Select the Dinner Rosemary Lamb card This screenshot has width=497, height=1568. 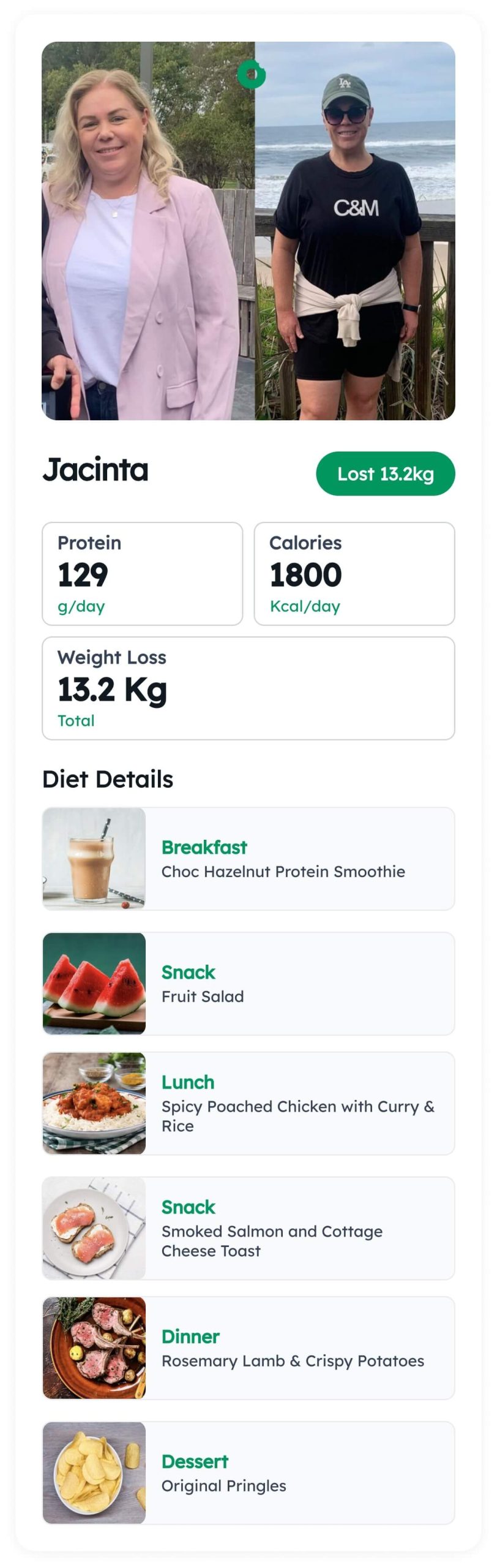[x=248, y=1347]
